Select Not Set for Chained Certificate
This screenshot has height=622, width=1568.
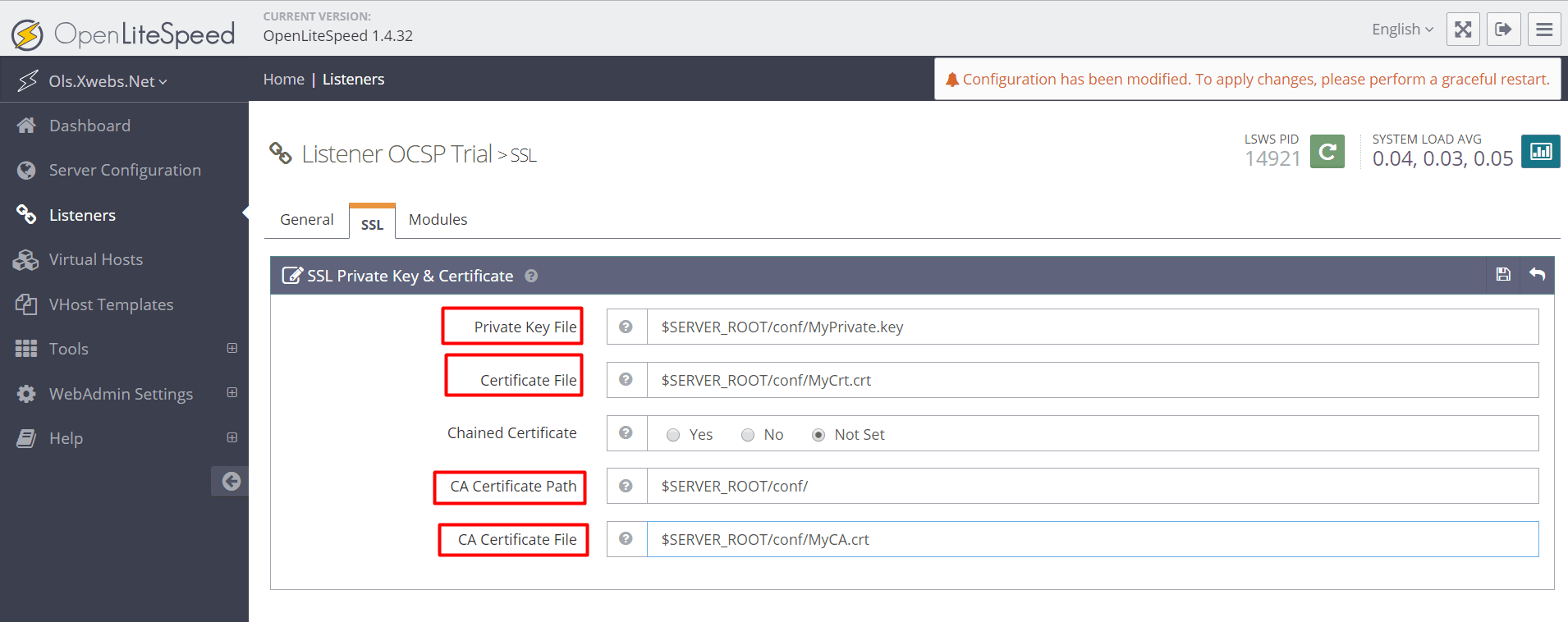point(818,435)
